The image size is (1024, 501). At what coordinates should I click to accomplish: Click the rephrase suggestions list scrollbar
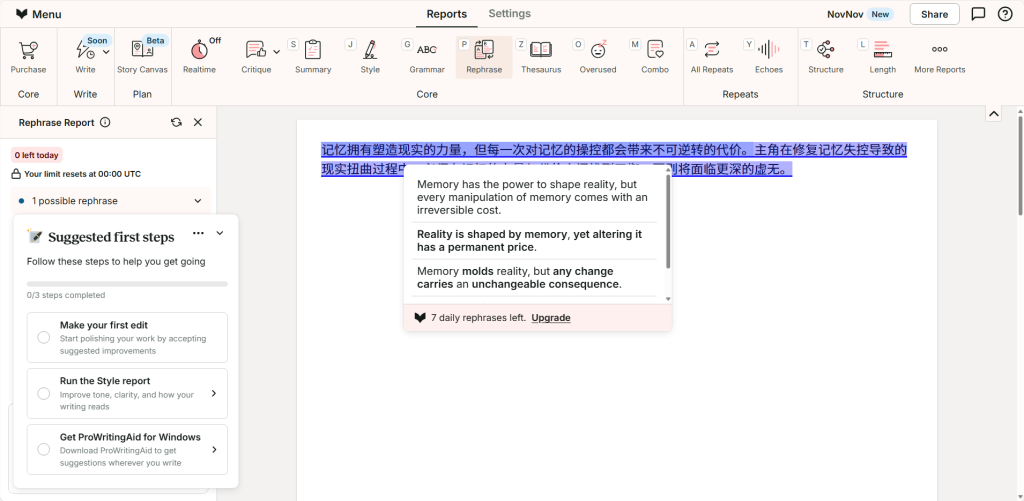668,222
